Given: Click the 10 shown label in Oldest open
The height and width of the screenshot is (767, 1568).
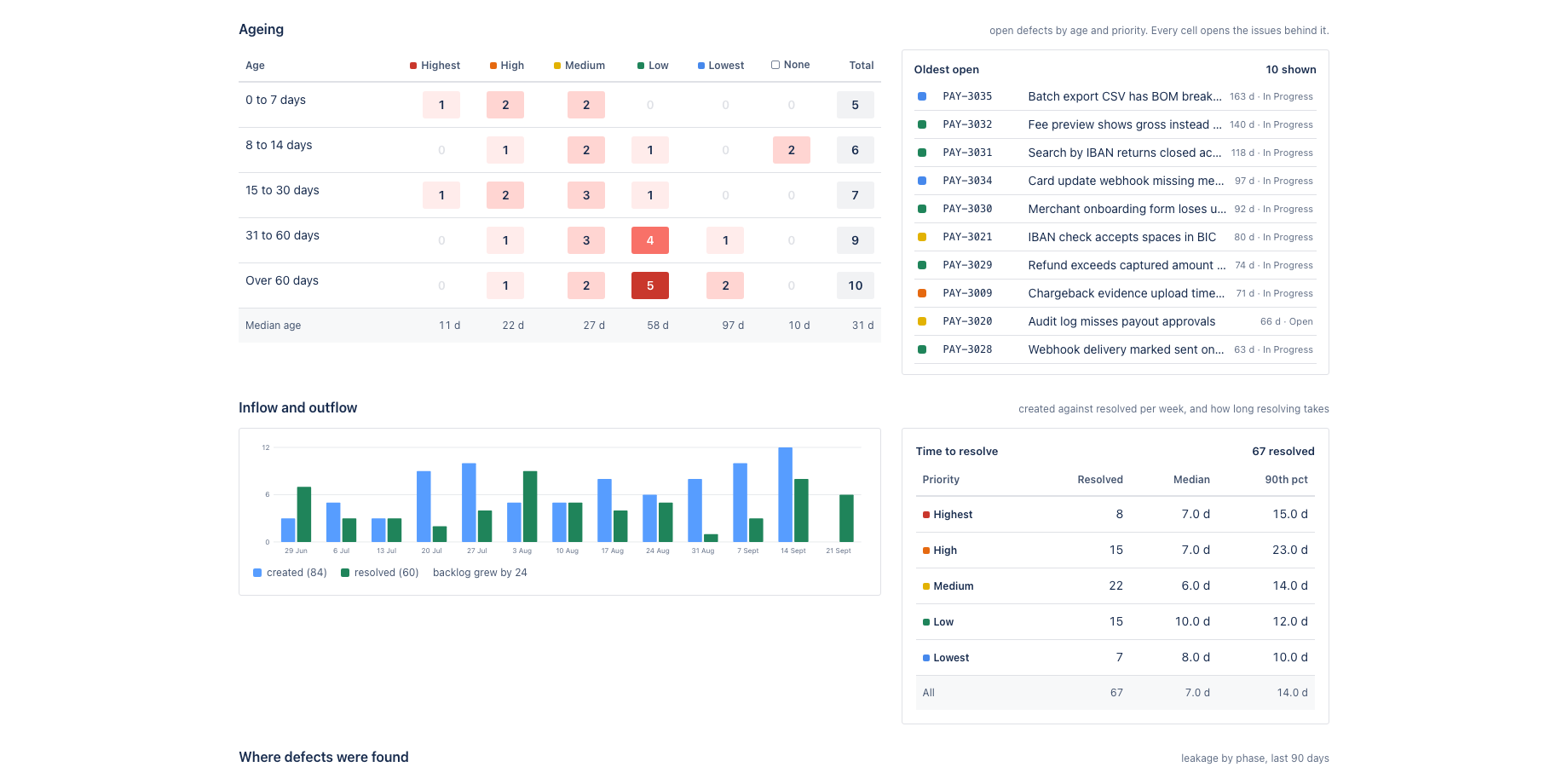Looking at the screenshot, I should pos(1291,70).
